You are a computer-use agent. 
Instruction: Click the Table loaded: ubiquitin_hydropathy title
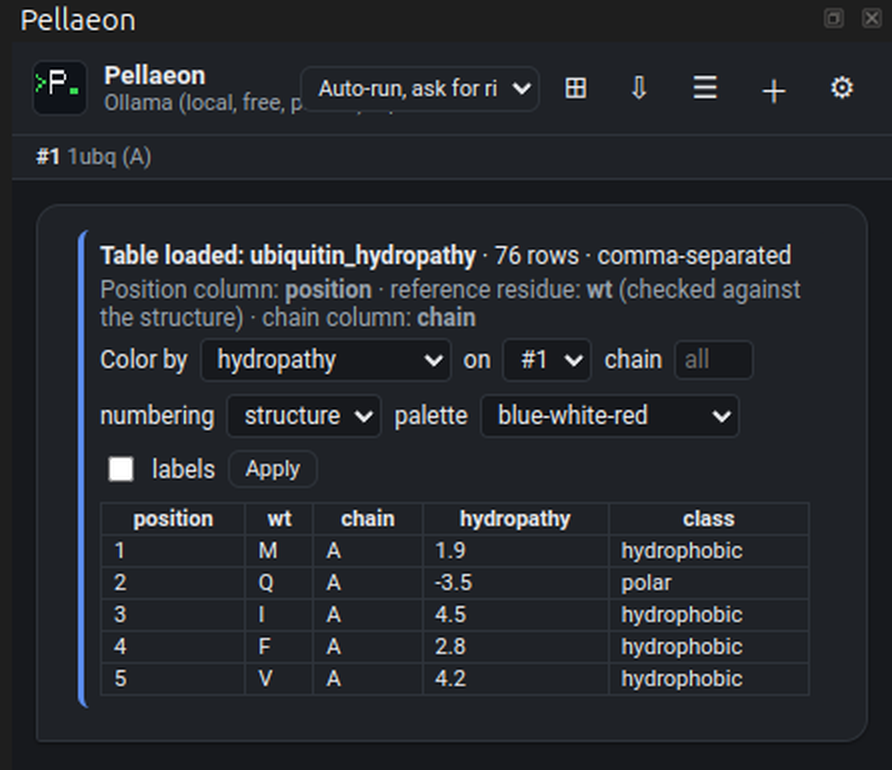click(x=288, y=256)
